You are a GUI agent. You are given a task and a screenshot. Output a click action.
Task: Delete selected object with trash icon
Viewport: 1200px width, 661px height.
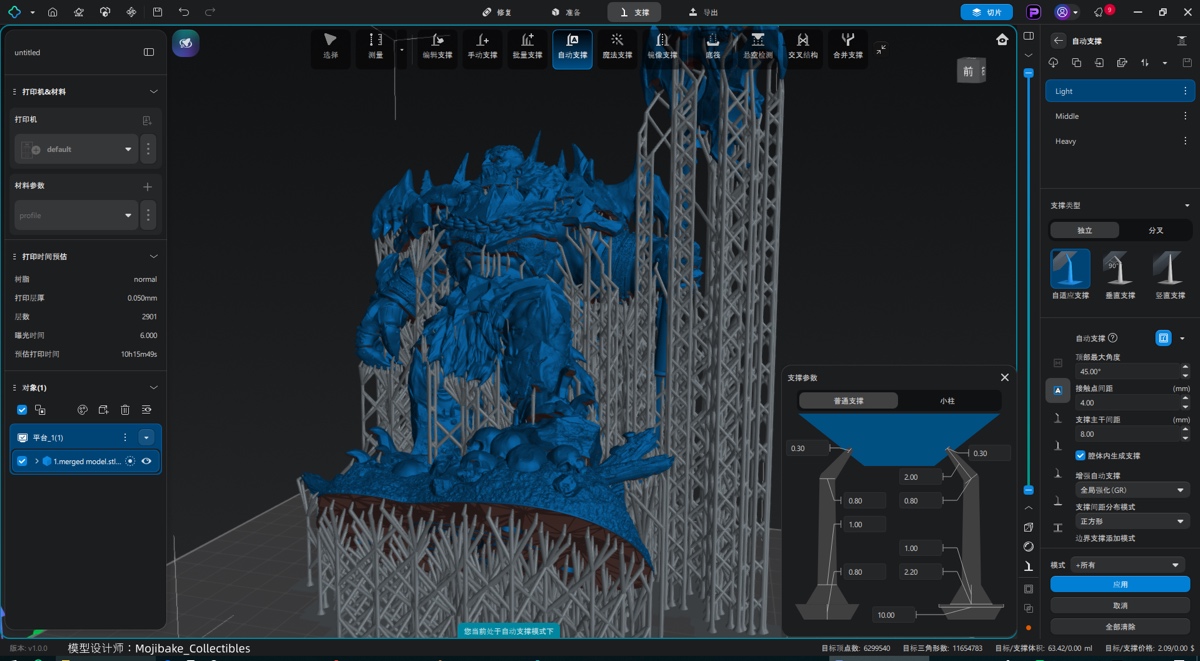125,410
